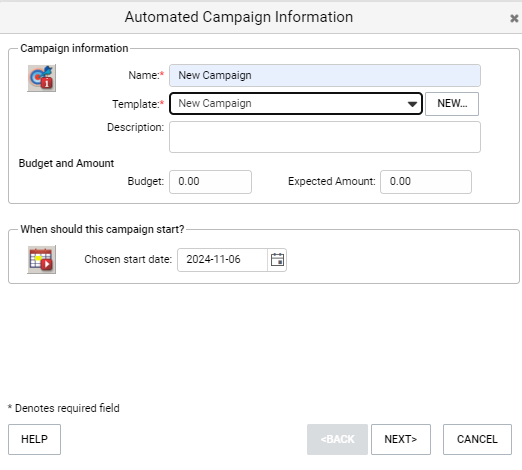
Task: Click inside the Template combo box text
Action: pyautogui.click(x=287, y=104)
